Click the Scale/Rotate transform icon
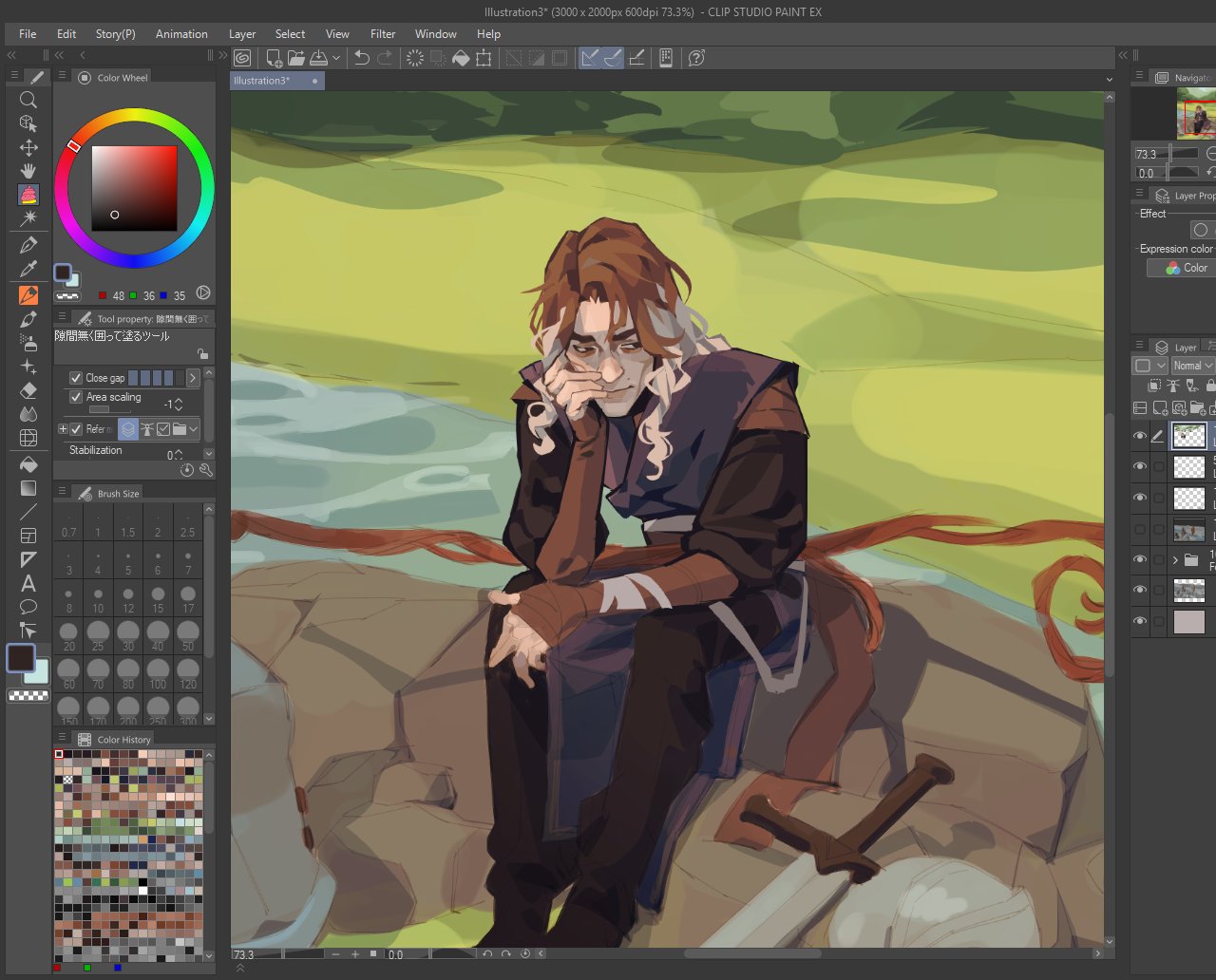The width and height of the screenshot is (1216, 980). (484, 58)
